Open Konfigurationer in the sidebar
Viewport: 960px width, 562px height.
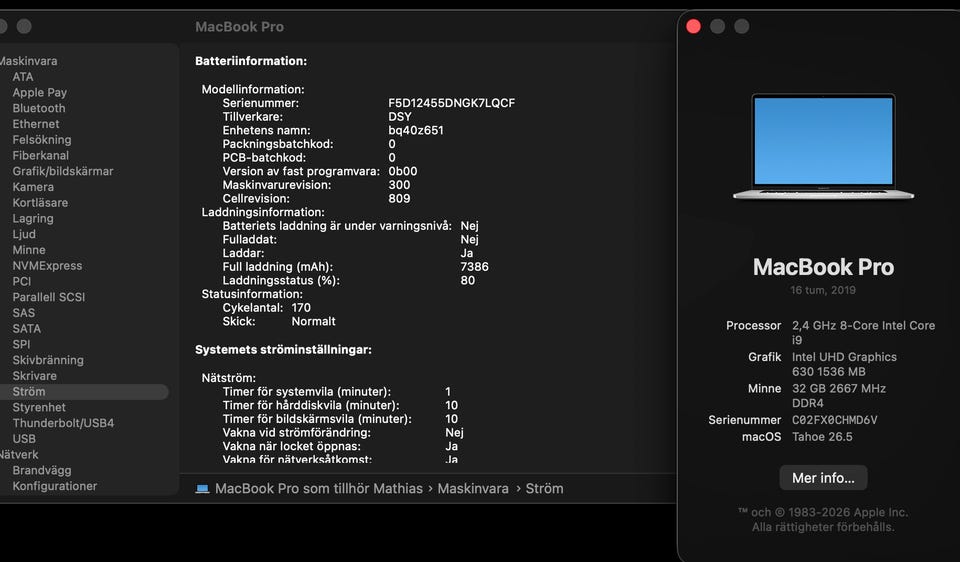pyautogui.click(x=54, y=486)
